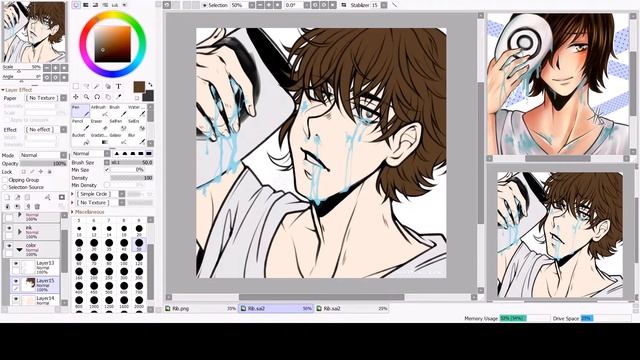Switch to the Rib.png document tab
Viewport: 640px width, 360px height.
201,309
